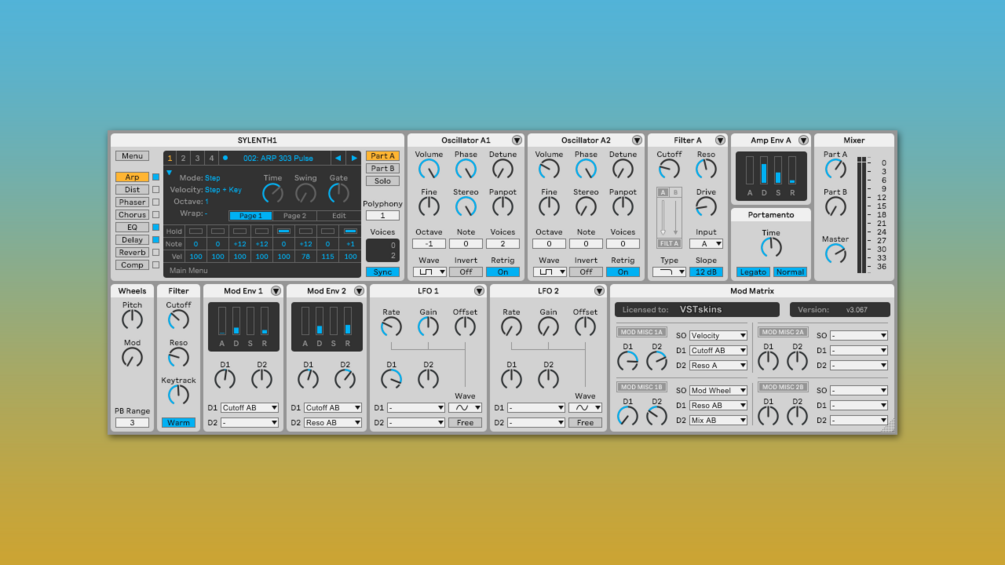Open LFO 1 Wave dropdown

pos(465,407)
